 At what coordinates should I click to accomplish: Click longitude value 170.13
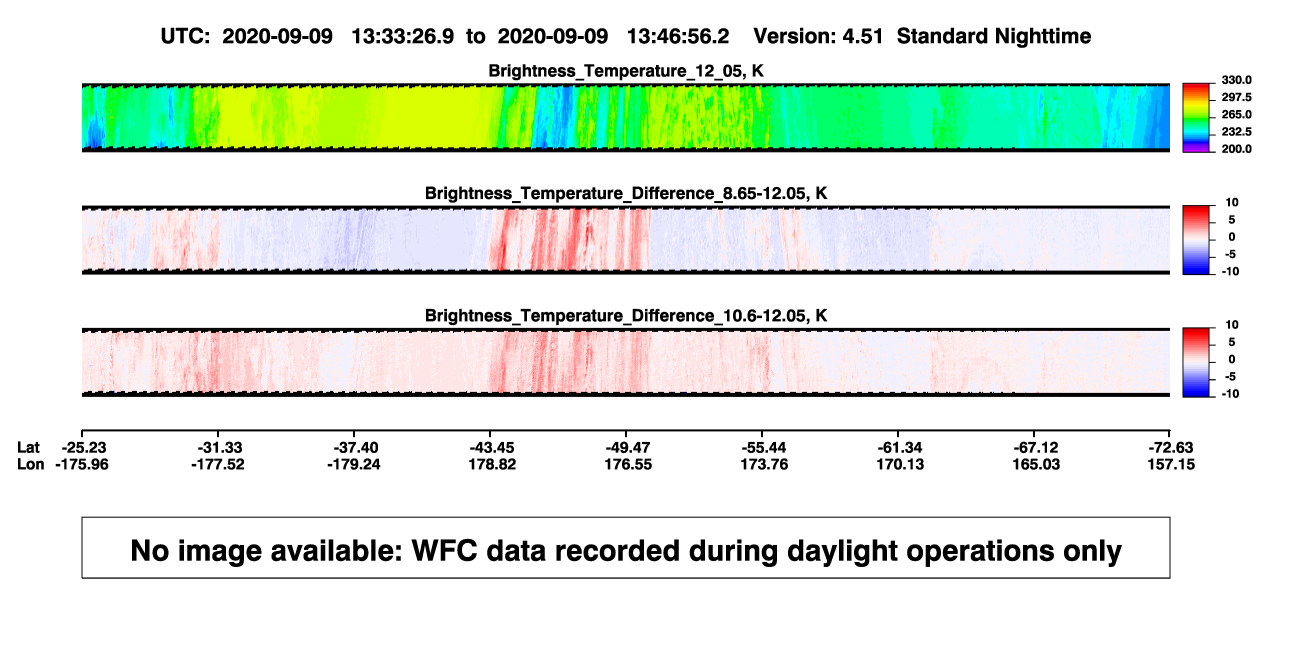coord(898,464)
